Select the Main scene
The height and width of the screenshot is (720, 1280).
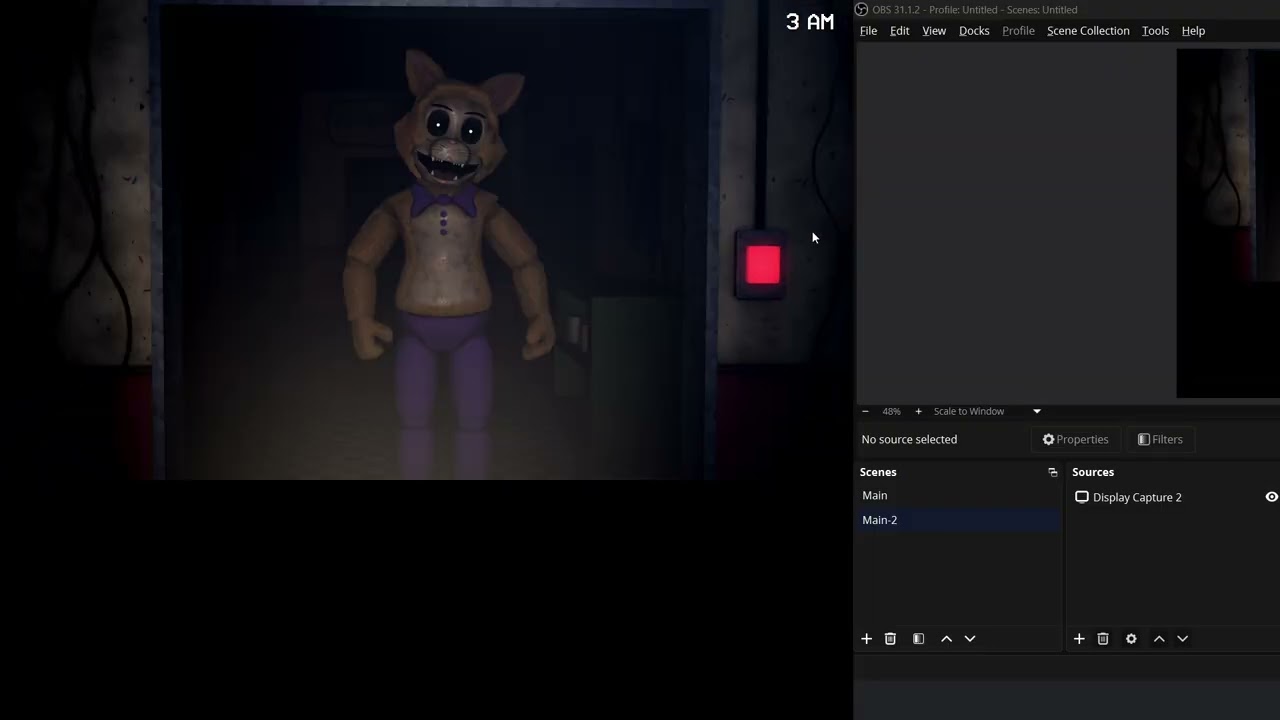[x=958, y=495]
